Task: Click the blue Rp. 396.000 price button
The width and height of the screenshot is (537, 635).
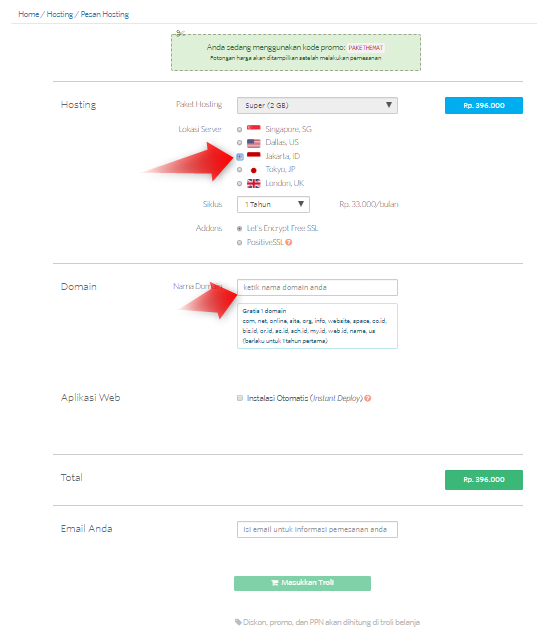Action: point(484,105)
